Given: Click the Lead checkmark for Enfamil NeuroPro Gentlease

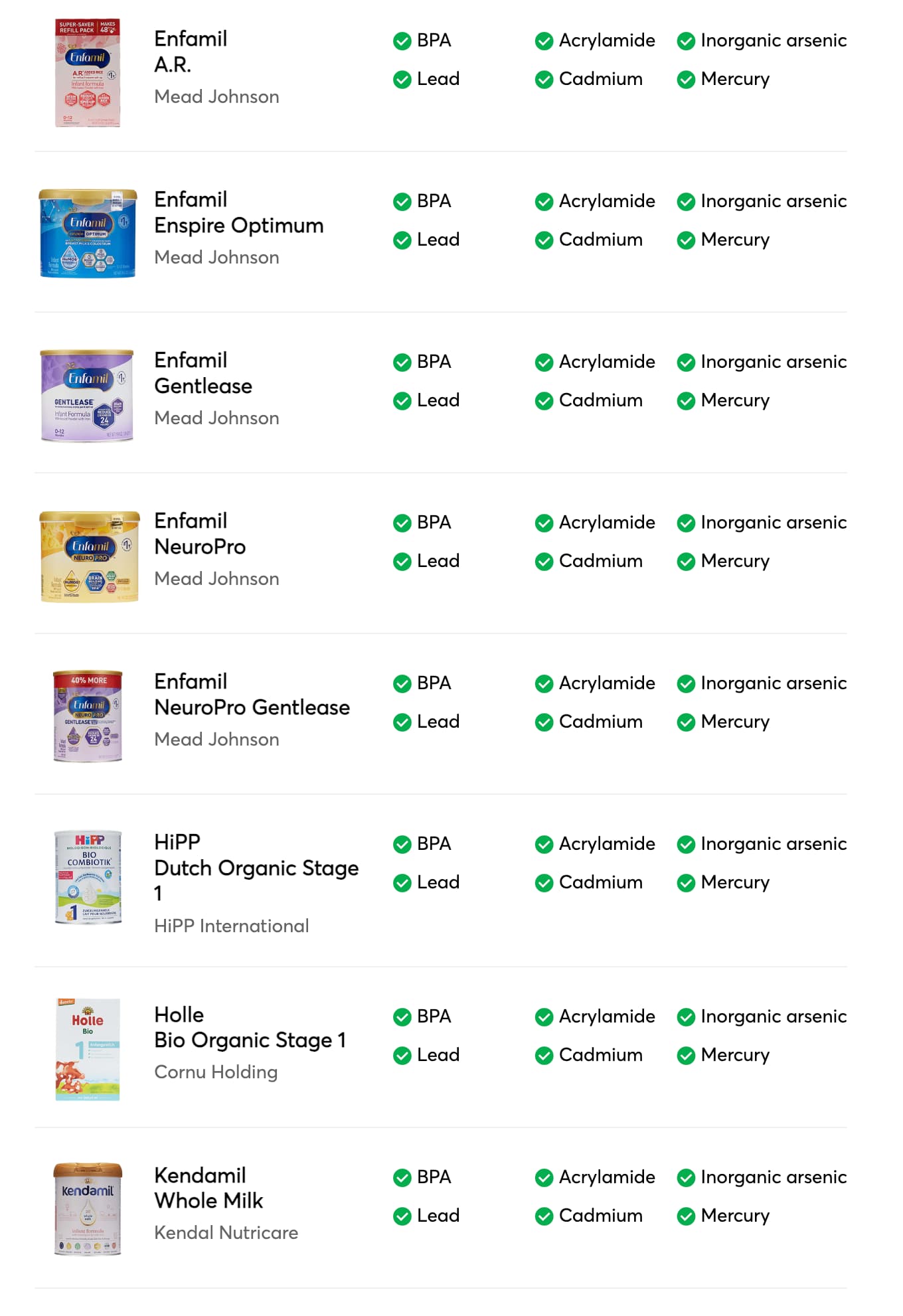Looking at the screenshot, I should tap(402, 722).
